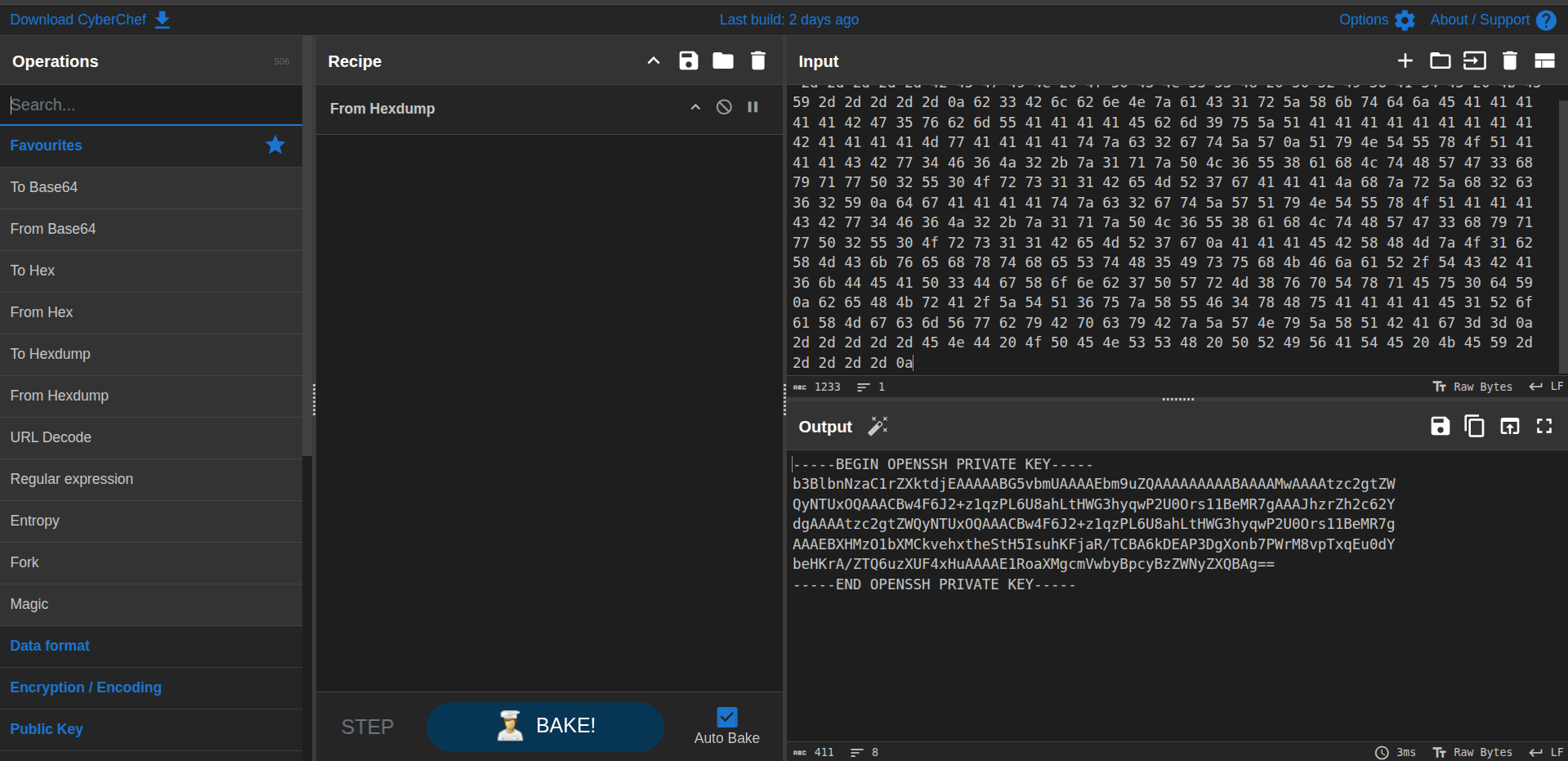This screenshot has width=1568, height=761.
Task: Change input LF end-of-line sequence
Action: 1546,387
